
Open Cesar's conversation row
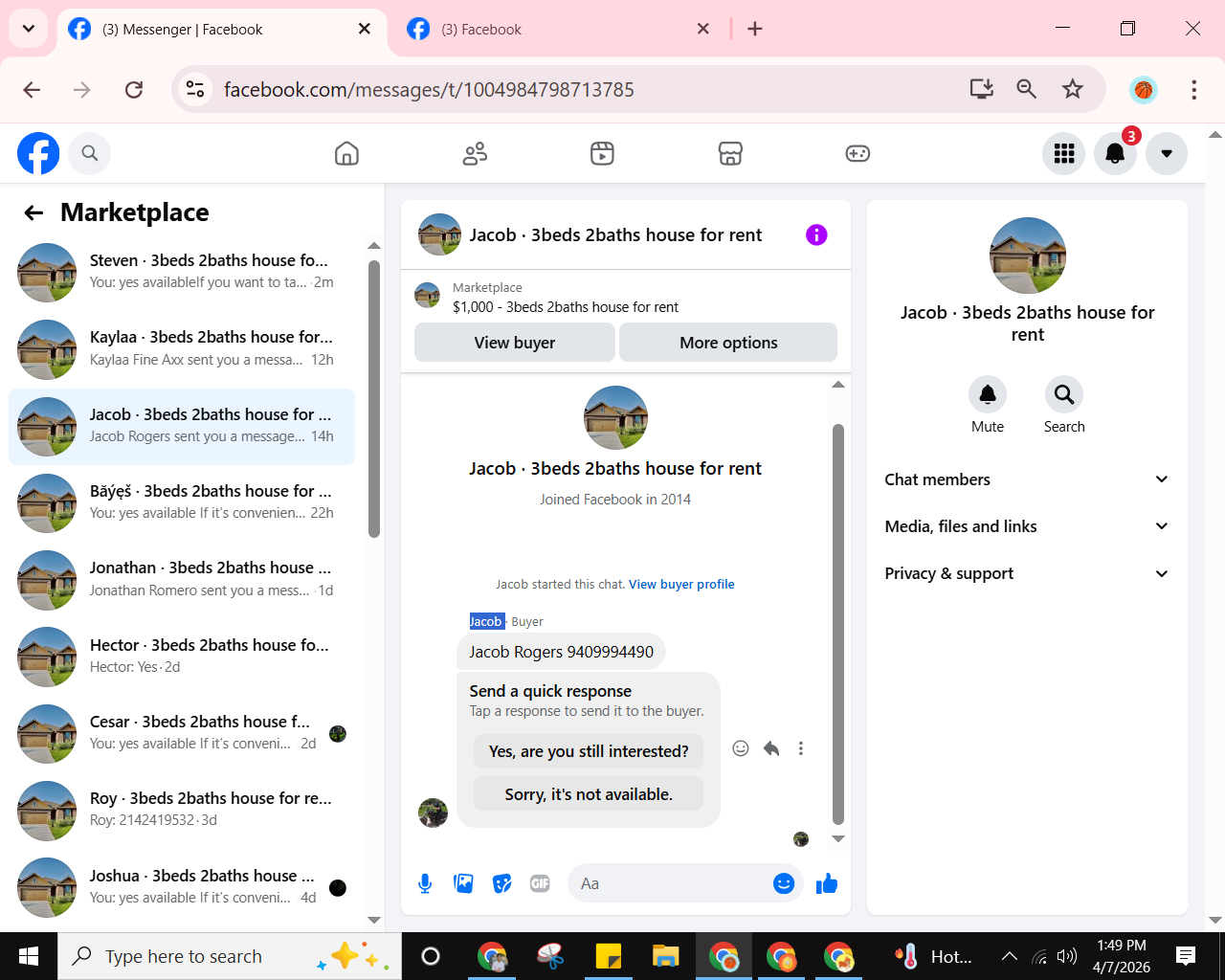(182, 733)
